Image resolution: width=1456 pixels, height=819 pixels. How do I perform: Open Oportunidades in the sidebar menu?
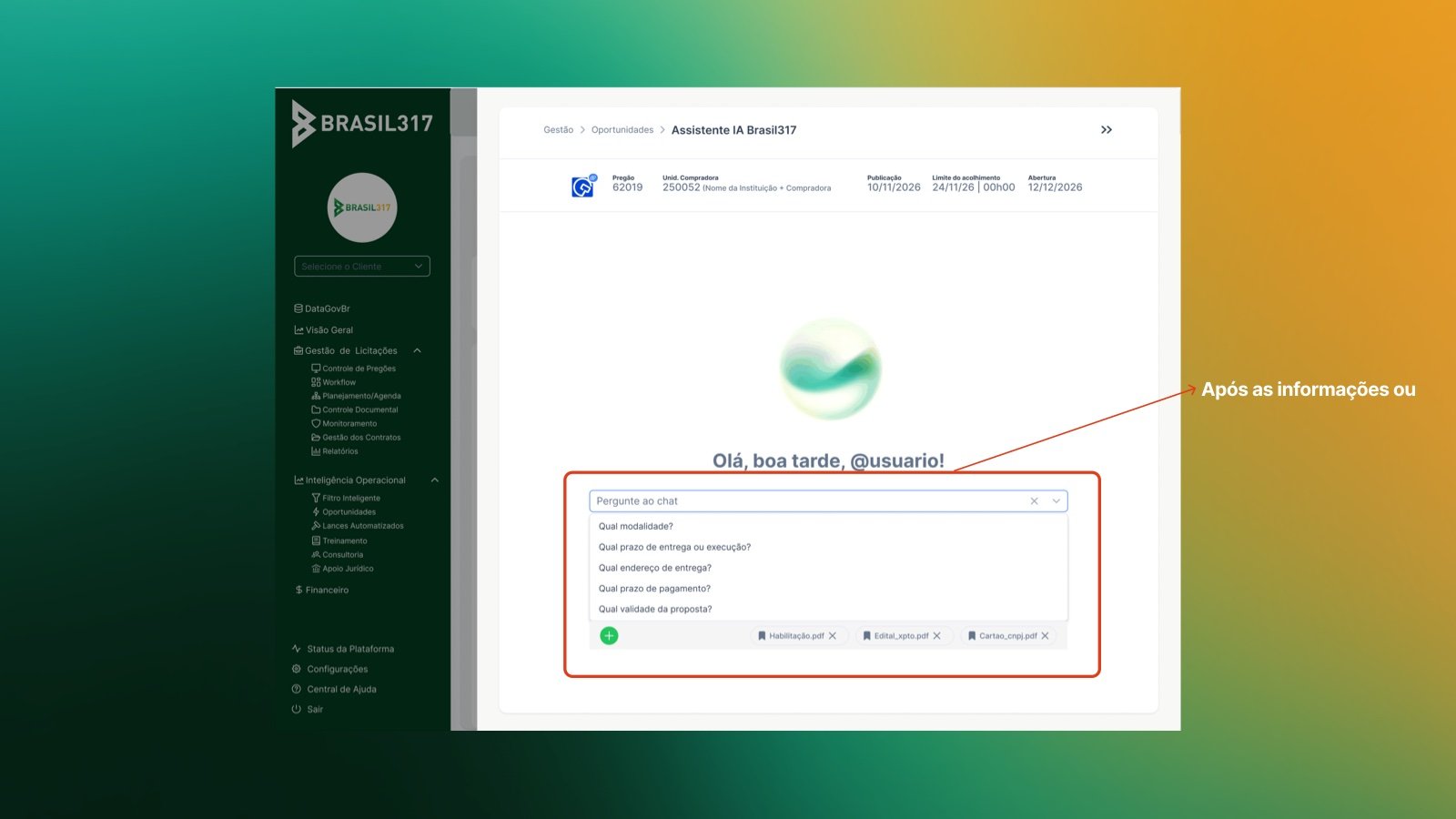tap(344, 512)
